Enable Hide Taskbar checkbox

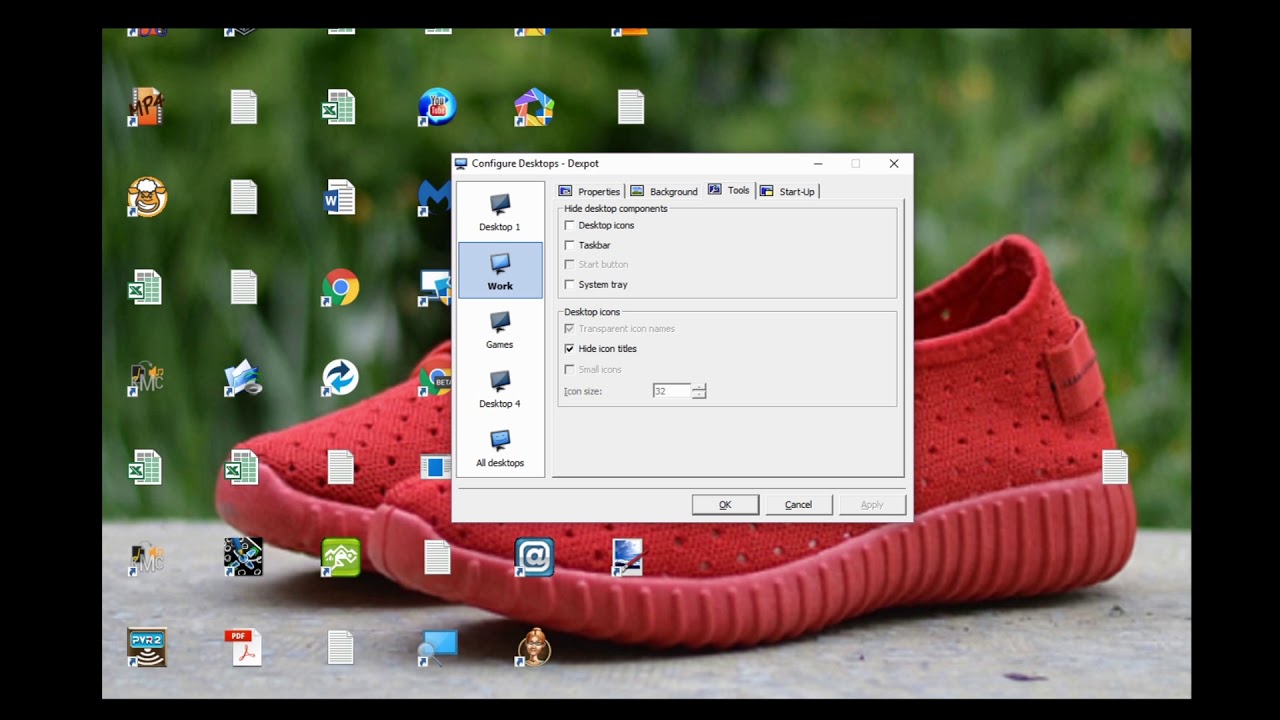click(x=570, y=245)
